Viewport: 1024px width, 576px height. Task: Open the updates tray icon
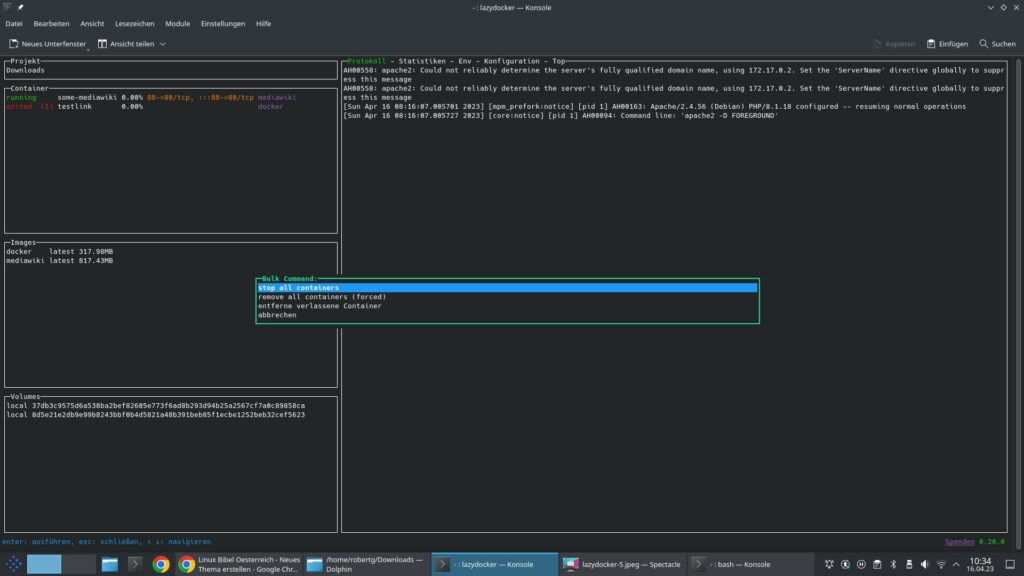(x=845, y=564)
